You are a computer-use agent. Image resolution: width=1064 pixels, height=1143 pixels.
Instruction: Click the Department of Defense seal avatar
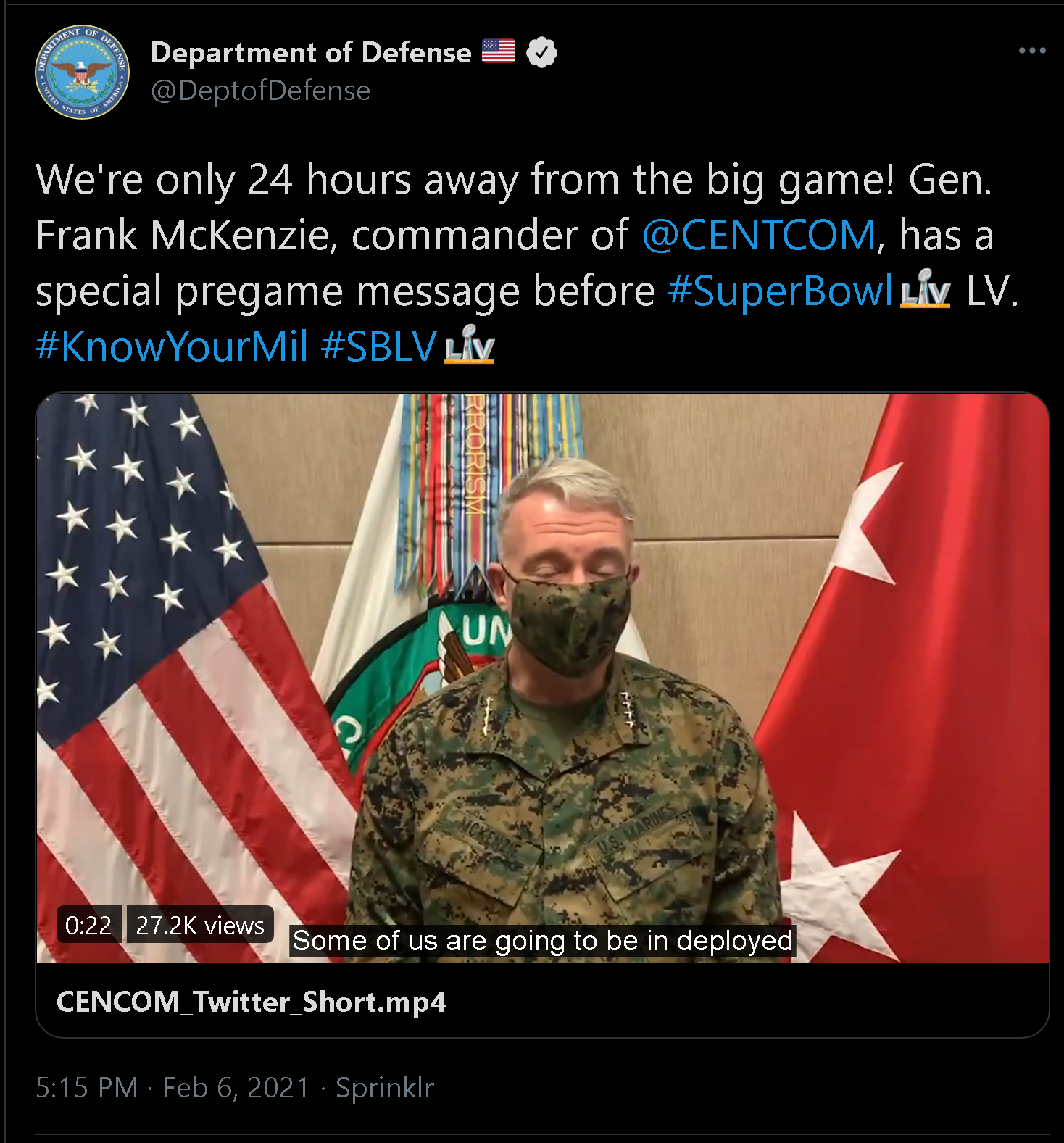coord(82,72)
